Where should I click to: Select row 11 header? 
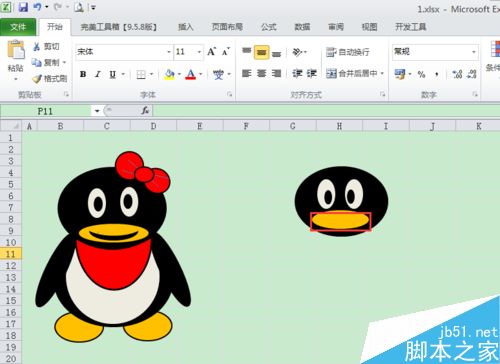11,254
